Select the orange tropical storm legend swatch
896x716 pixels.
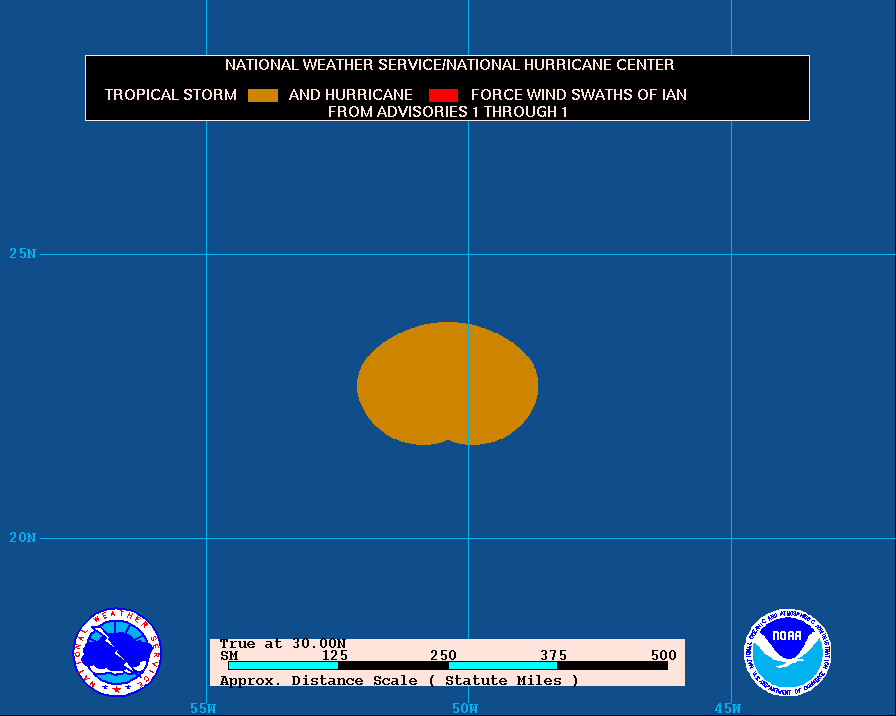(263, 95)
